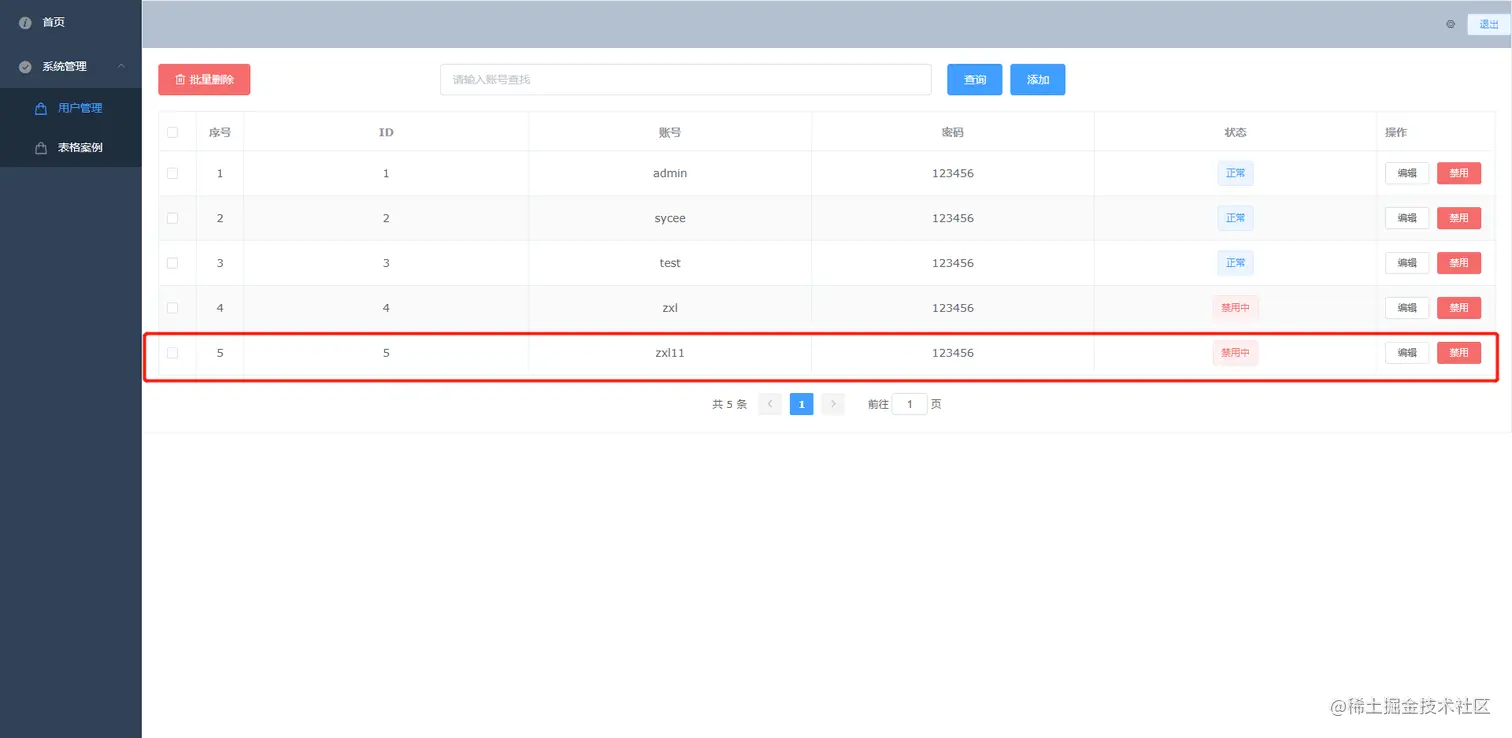Click the zxl11 account cell

coord(670,353)
